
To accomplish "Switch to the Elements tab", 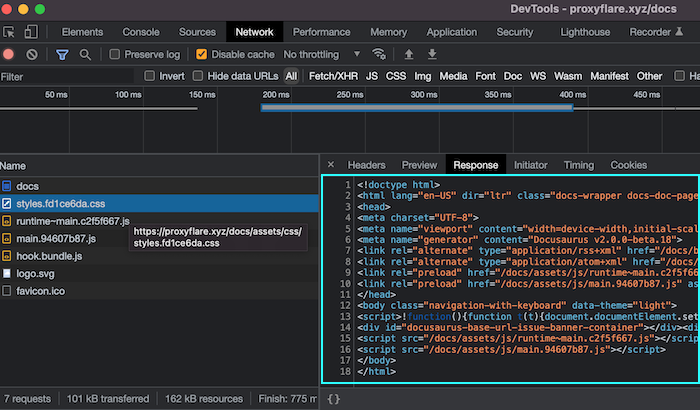I will click(x=82, y=32).
